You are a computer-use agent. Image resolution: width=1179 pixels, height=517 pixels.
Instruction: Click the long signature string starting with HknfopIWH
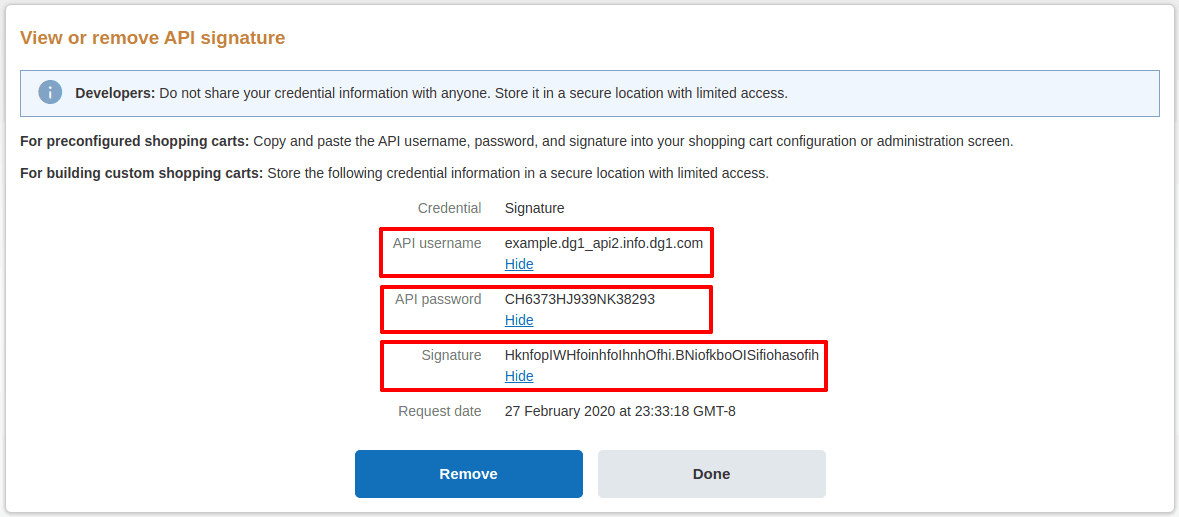[x=662, y=355]
